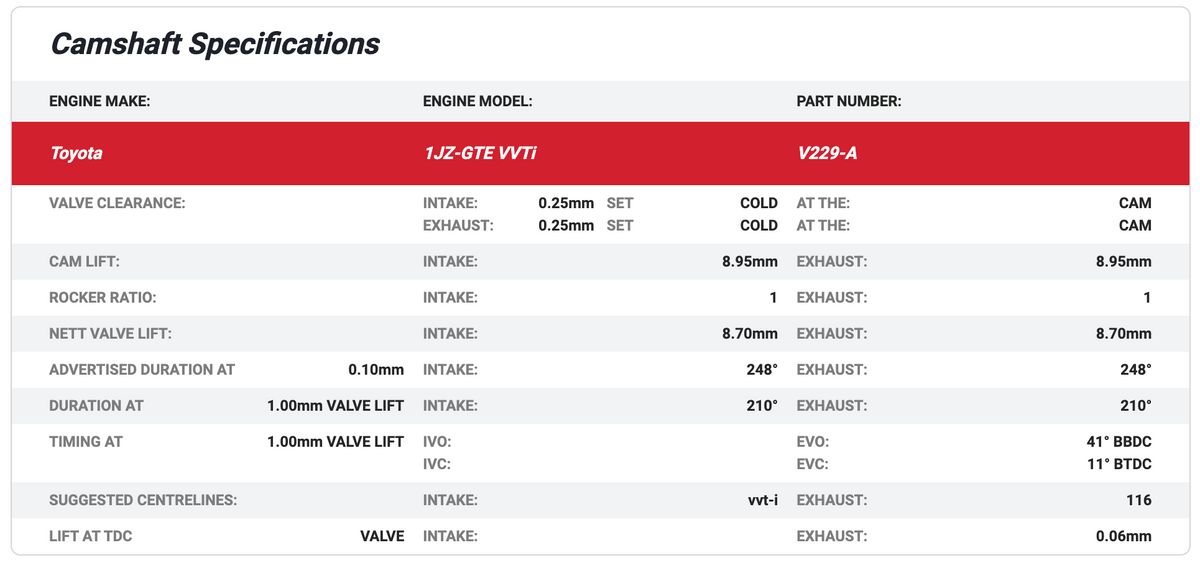The height and width of the screenshot is (563, 1200).
Task: Click the IVO label in timing row
Action: (437, 441)
